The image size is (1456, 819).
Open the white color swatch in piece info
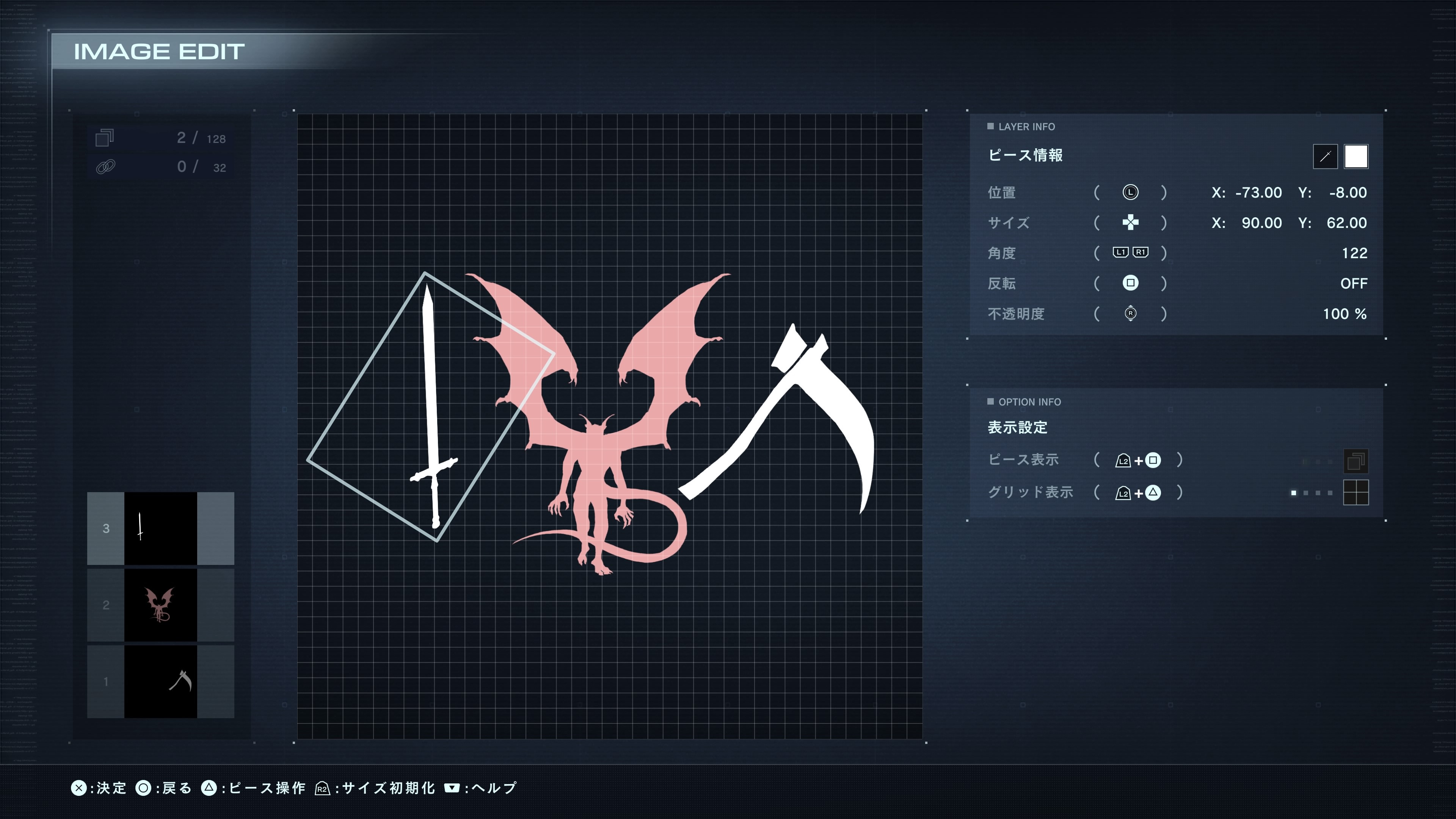click(x=1356, y=157)
